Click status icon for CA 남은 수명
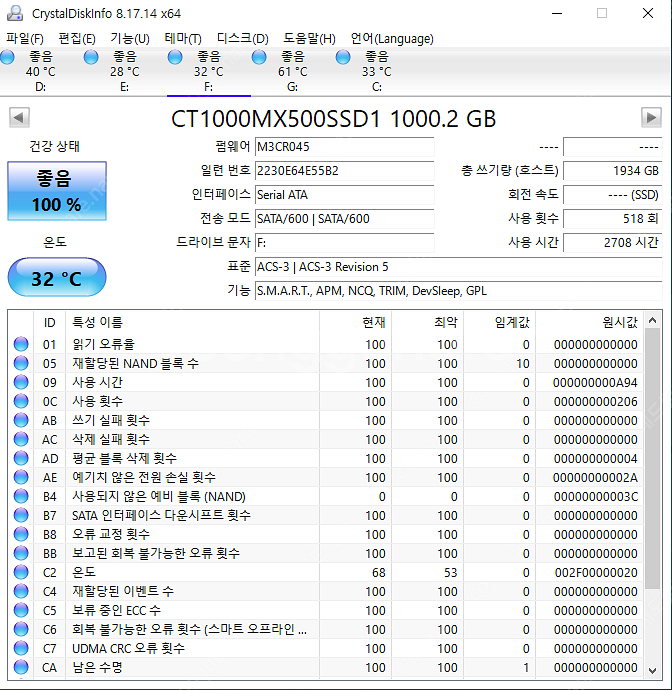 [21, 667]
